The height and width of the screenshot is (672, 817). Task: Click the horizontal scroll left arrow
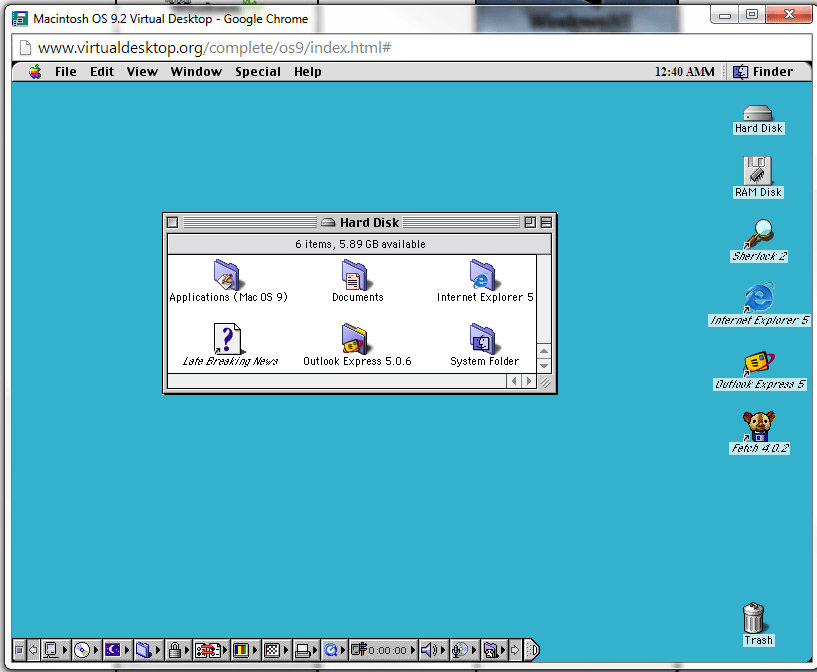click(x=514, y=381)
